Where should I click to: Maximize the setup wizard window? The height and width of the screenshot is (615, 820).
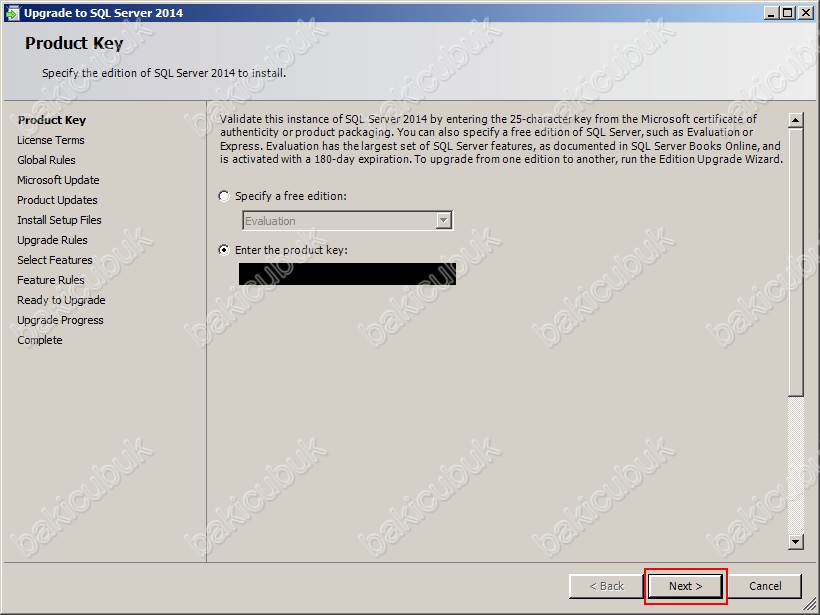(787, 13)
